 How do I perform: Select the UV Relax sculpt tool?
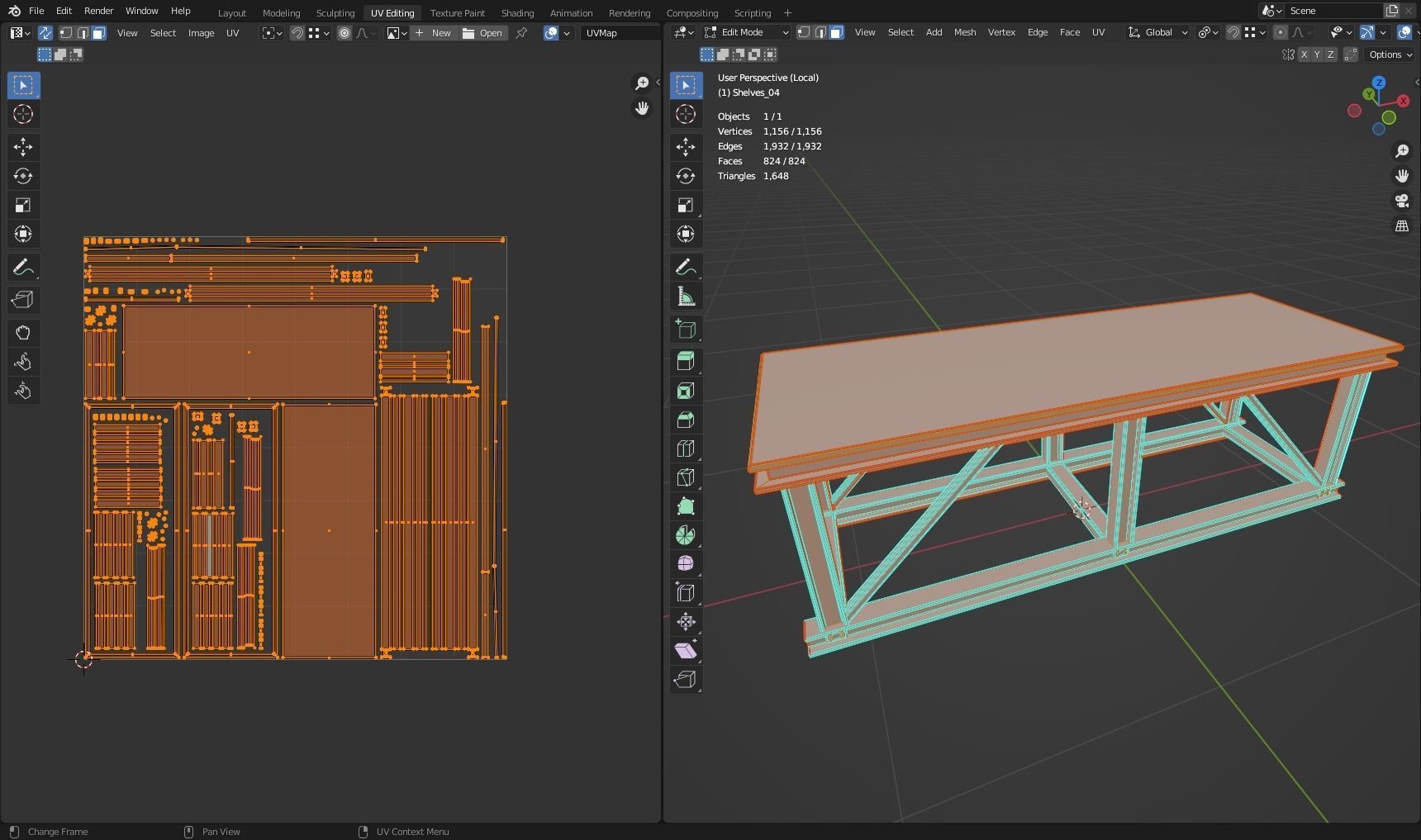23,362
